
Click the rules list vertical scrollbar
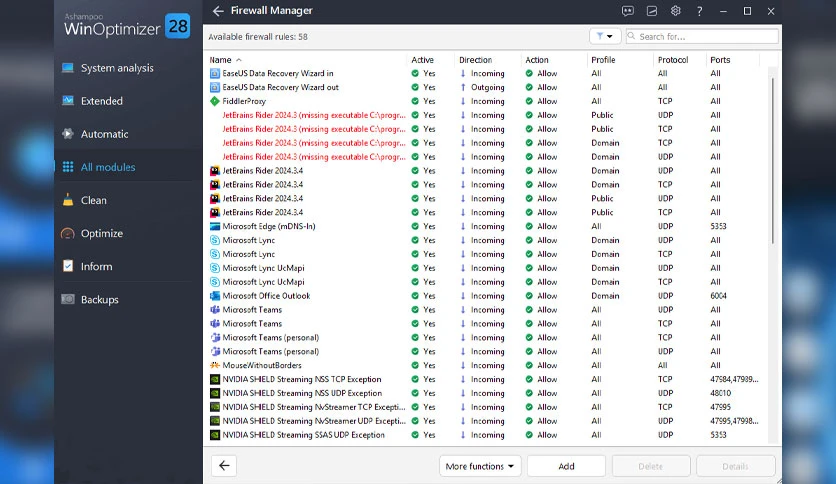(772, 161)
